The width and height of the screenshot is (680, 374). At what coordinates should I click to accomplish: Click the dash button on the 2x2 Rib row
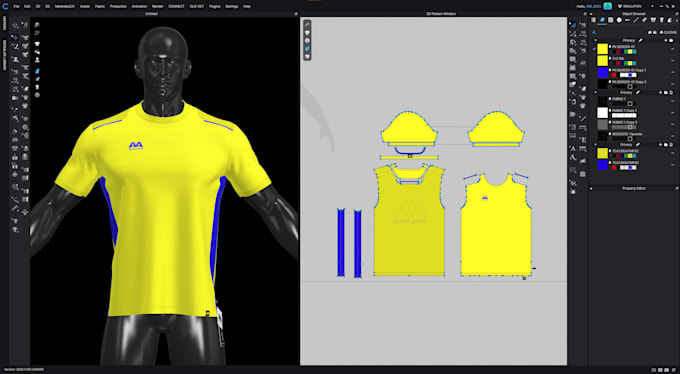pos(673,60)
